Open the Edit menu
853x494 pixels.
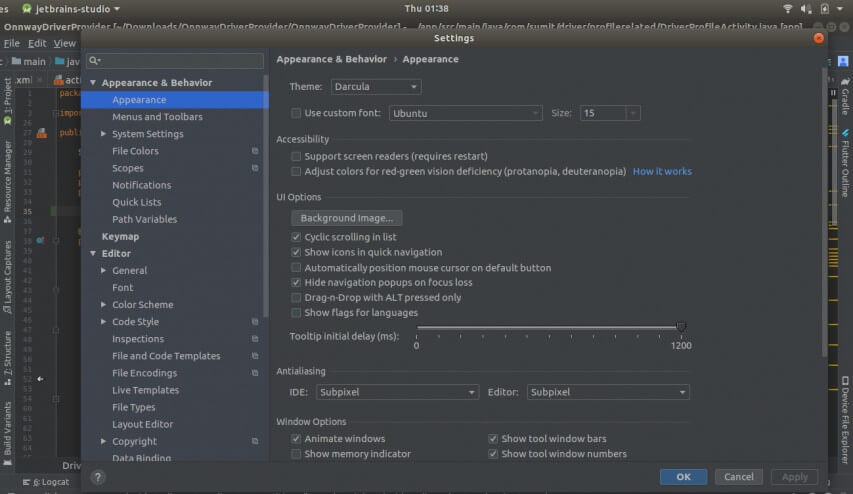(37, 44)
